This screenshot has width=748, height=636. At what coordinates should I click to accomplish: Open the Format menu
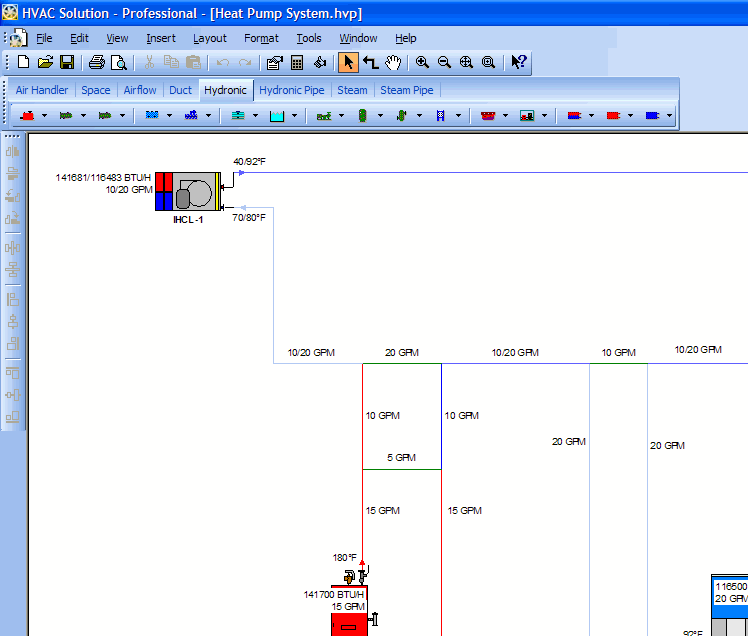261,38
